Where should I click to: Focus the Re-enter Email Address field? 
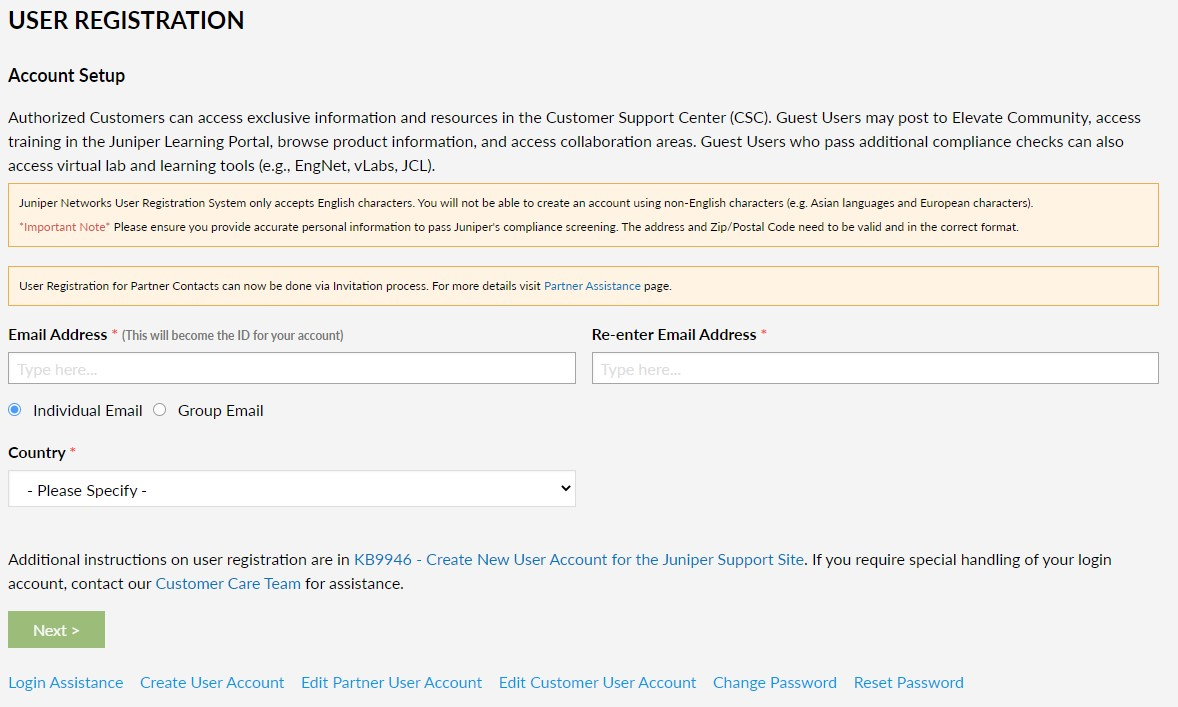(x=874, y=368)
